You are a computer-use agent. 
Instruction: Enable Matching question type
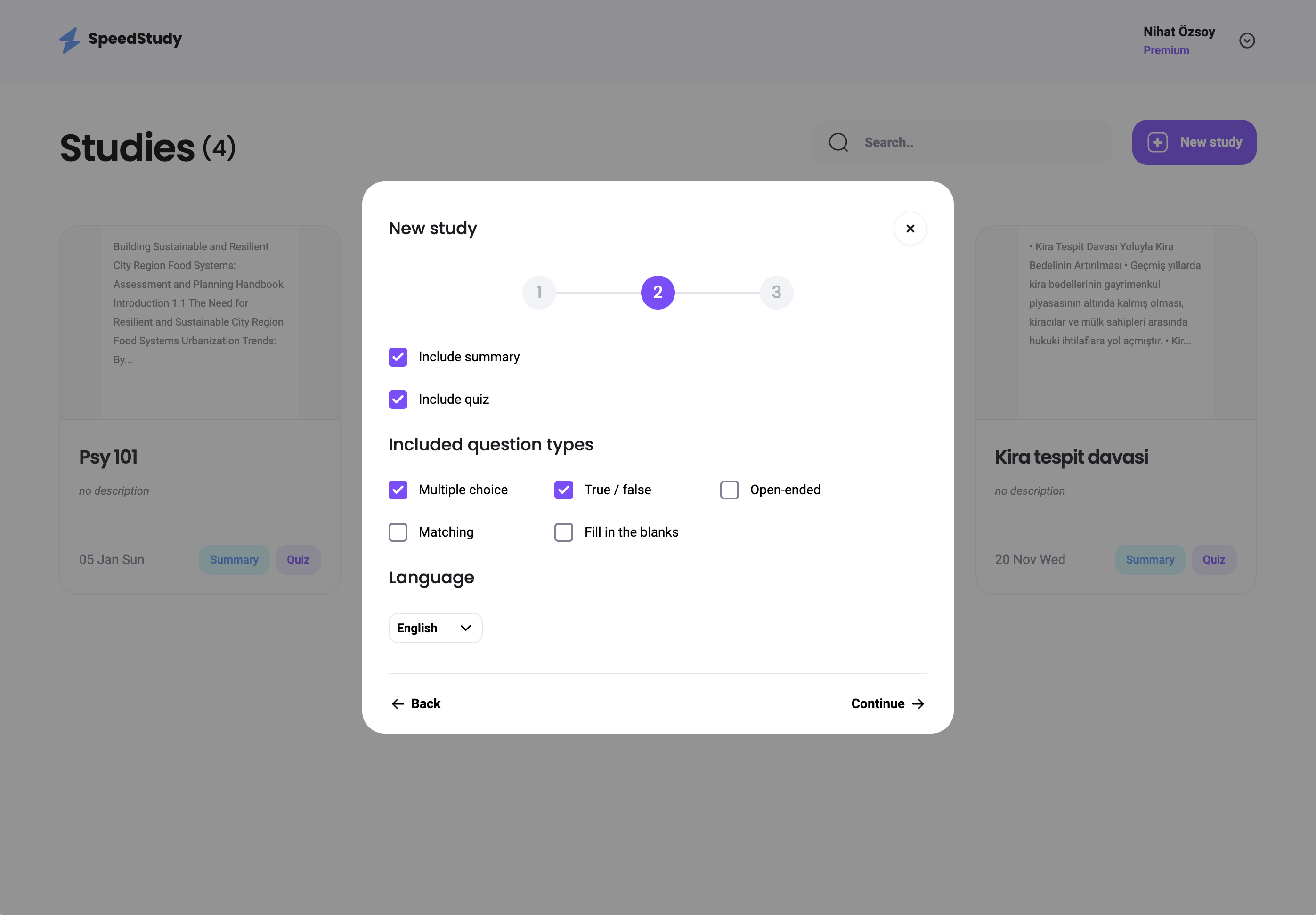[x=398, y=532]
